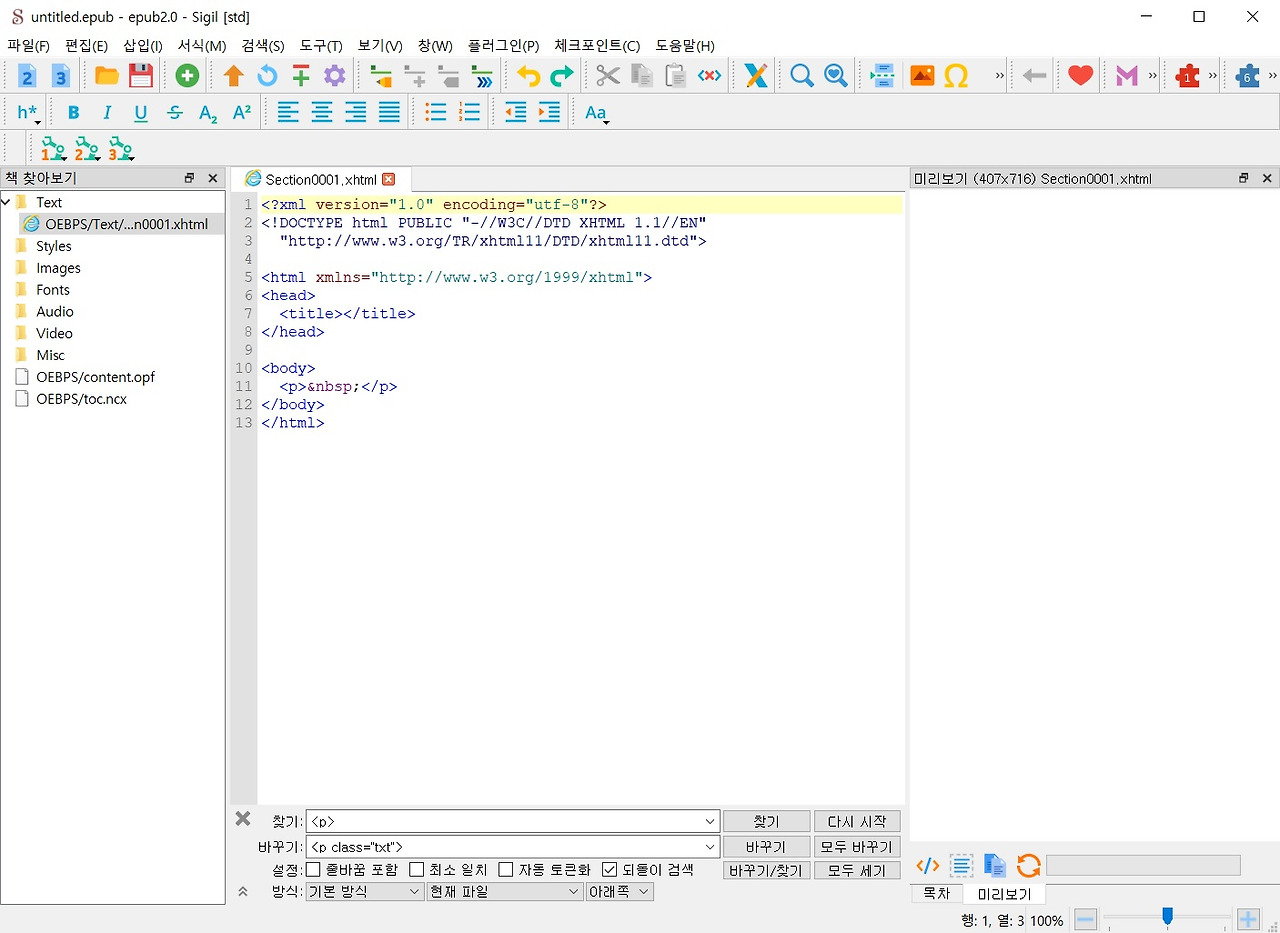Click the Italic formatting icon
Image resolution: width=1280 pixels, height=933 pixels.
(x=107, y=113)
